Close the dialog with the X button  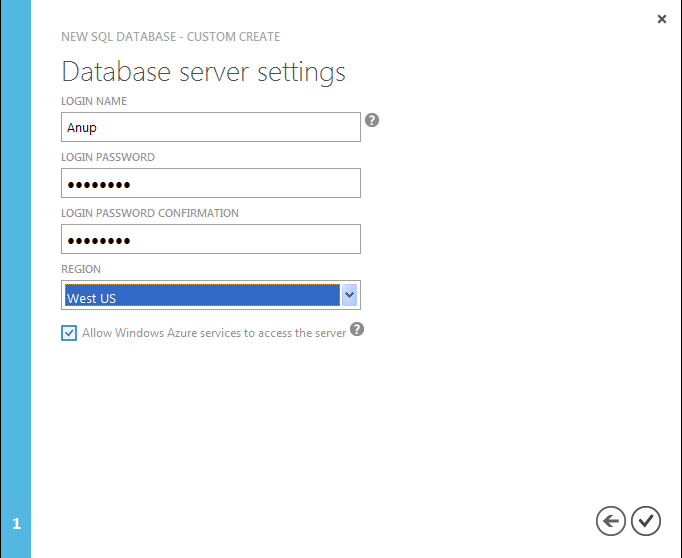tap(661, 19)
